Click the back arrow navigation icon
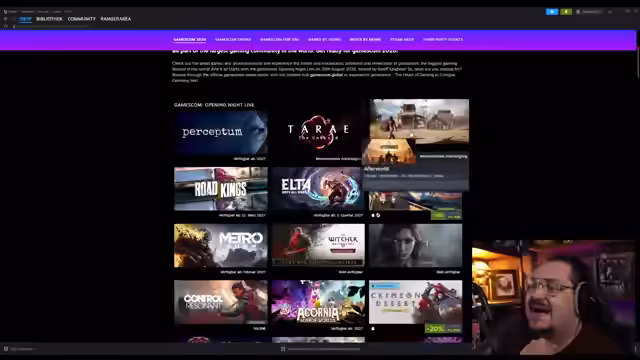This screenshot has width=640, height=360. point(5,19)
